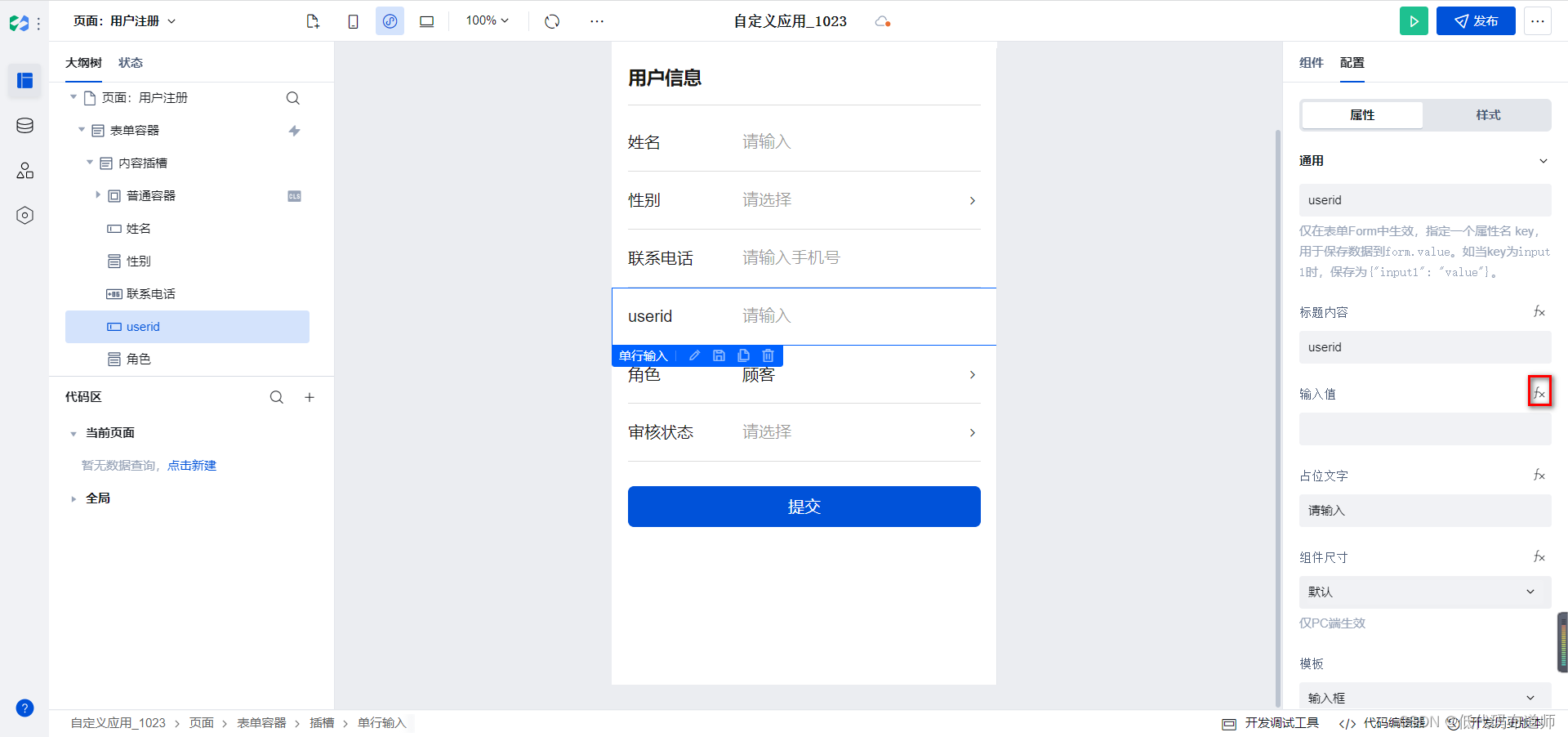This screenshot has width=1568, height=737.
Task: Expand the 普通容器 tree node
Action: coord(98,194)
